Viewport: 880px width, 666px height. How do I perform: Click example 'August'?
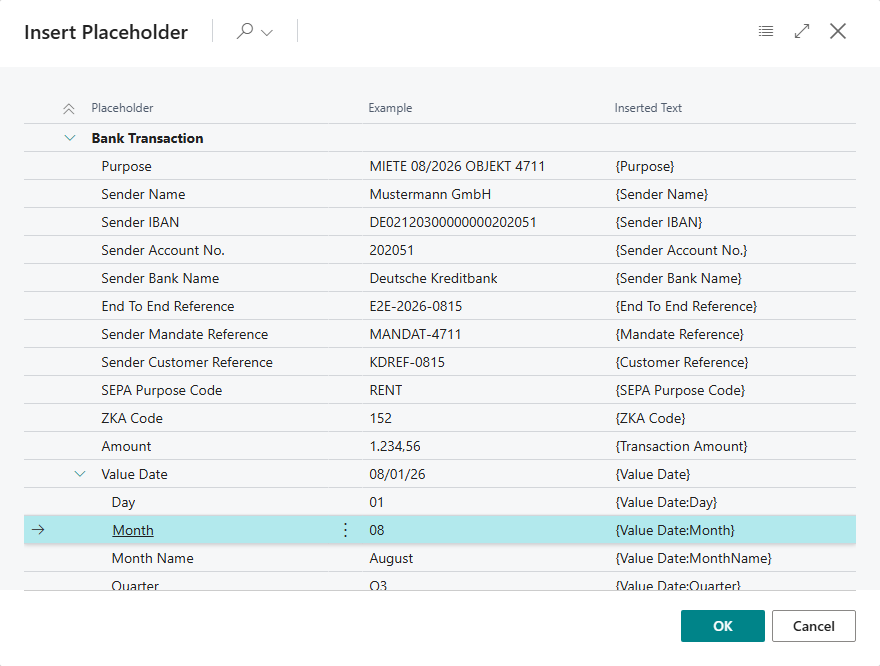(391, 558)
